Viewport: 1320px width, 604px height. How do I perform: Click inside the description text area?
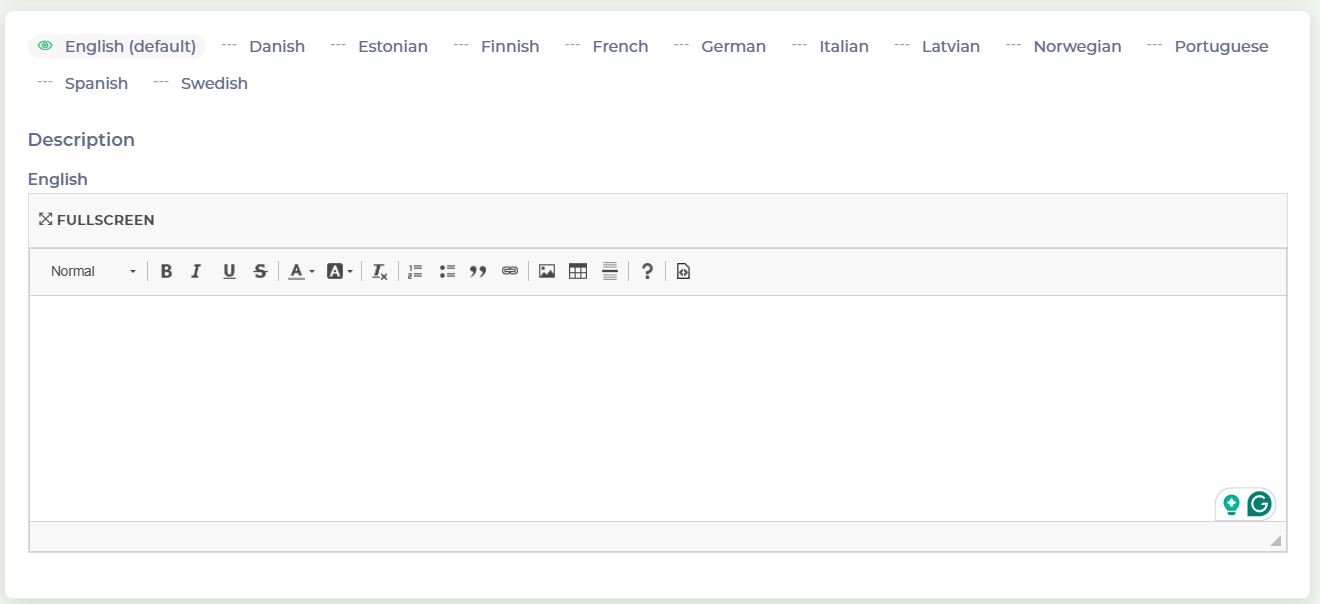tap(657, 408)
